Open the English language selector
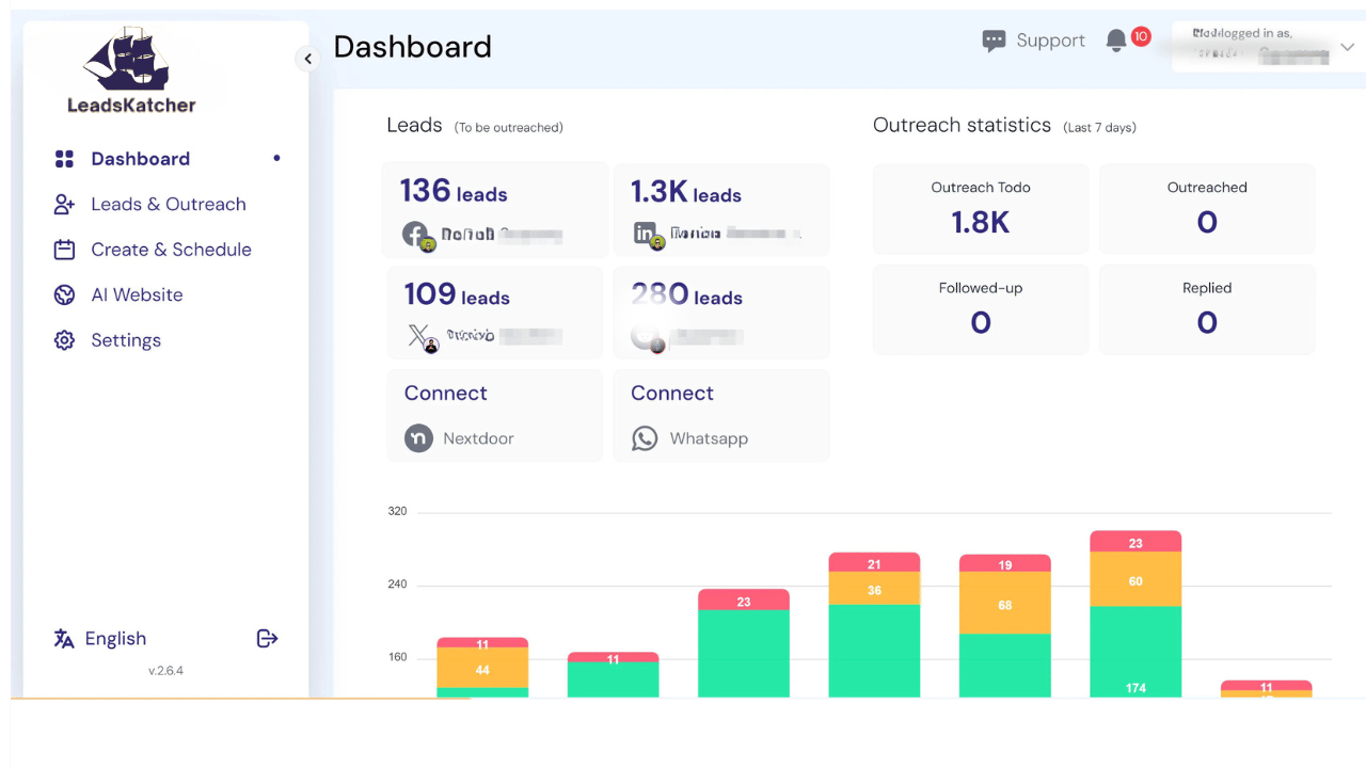This screenshot has width=1366, height=768. coord(100,639)
